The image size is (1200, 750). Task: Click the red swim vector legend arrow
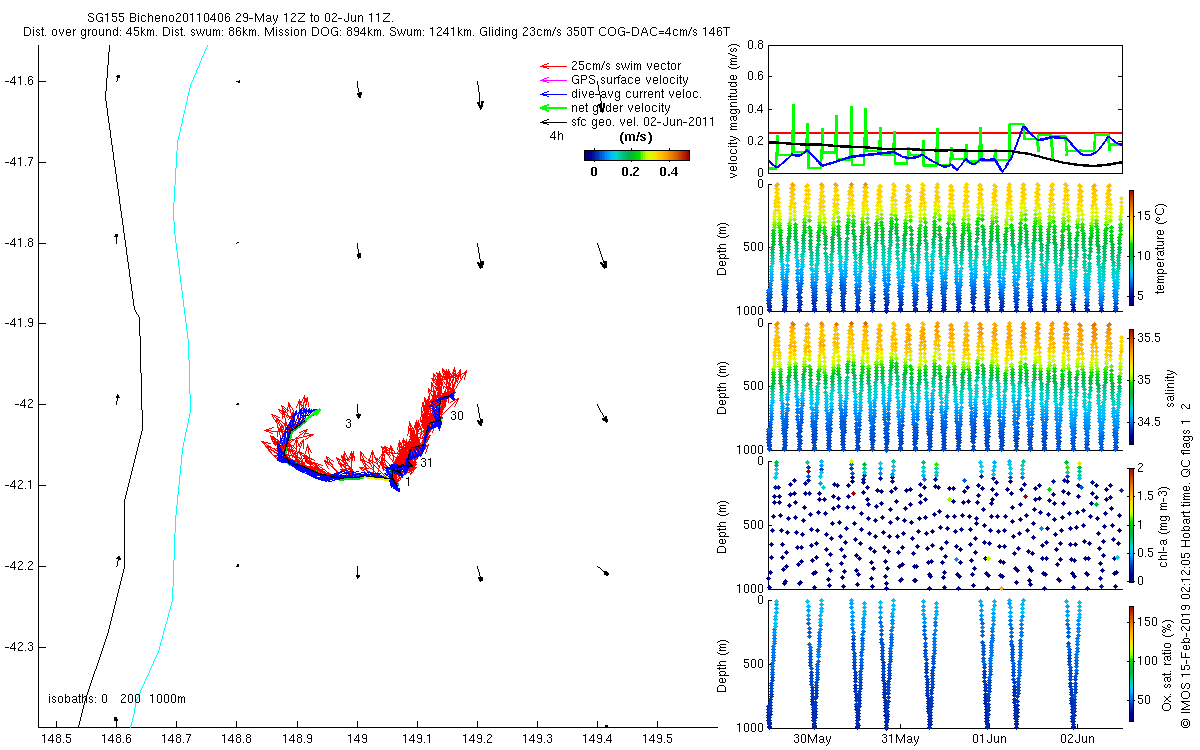(x=553, y=66)
